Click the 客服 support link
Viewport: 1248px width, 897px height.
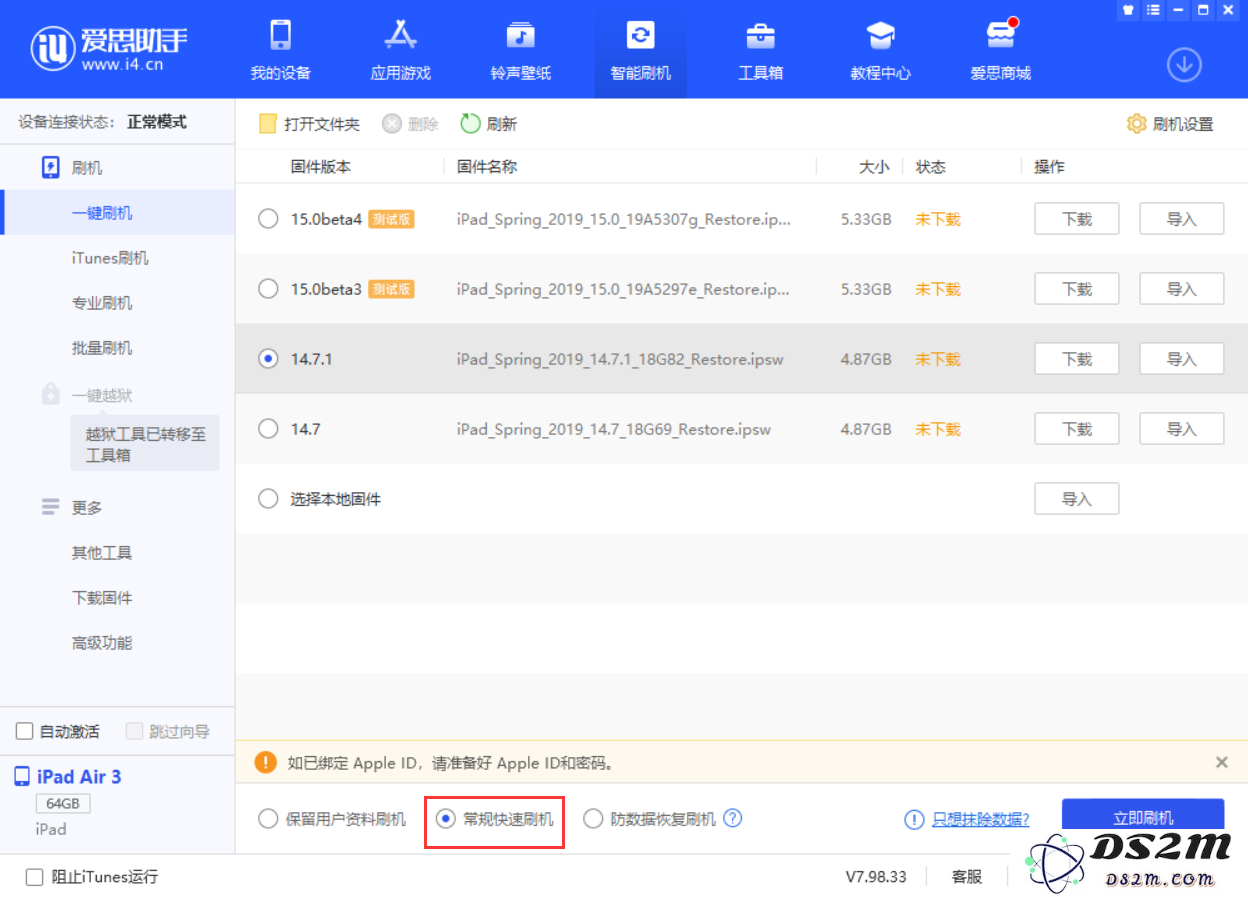[967, 877]
